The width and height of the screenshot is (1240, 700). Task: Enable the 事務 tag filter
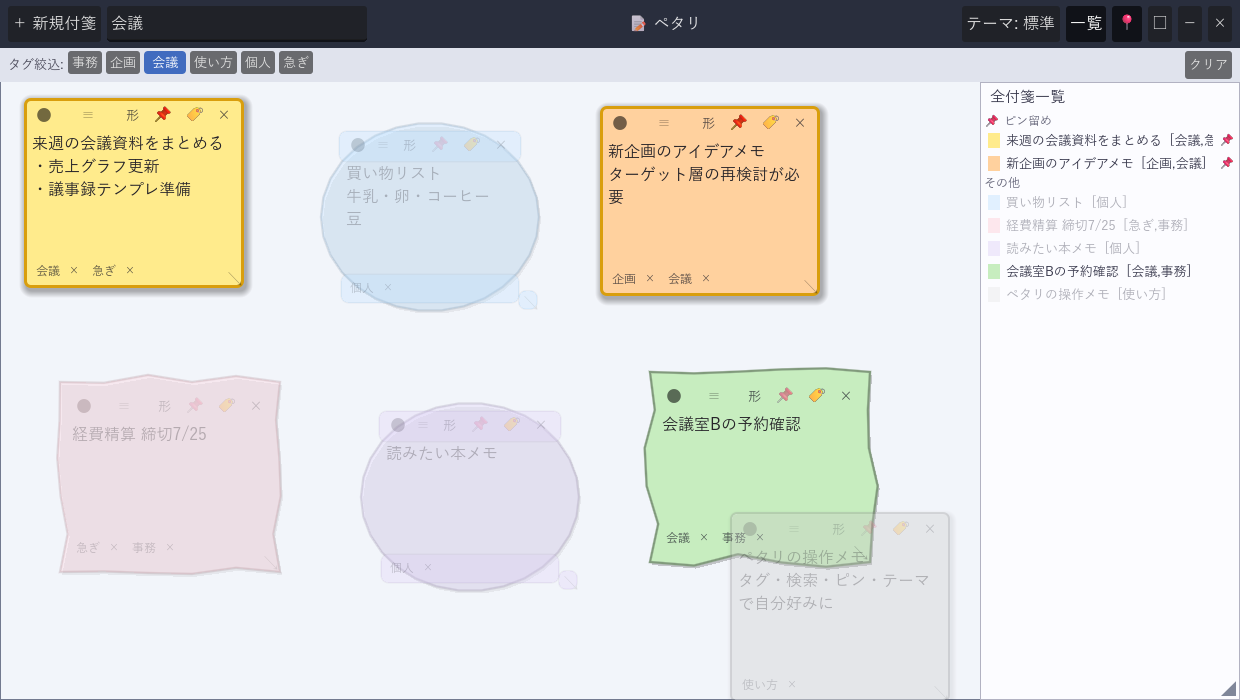tap(85, 62)
